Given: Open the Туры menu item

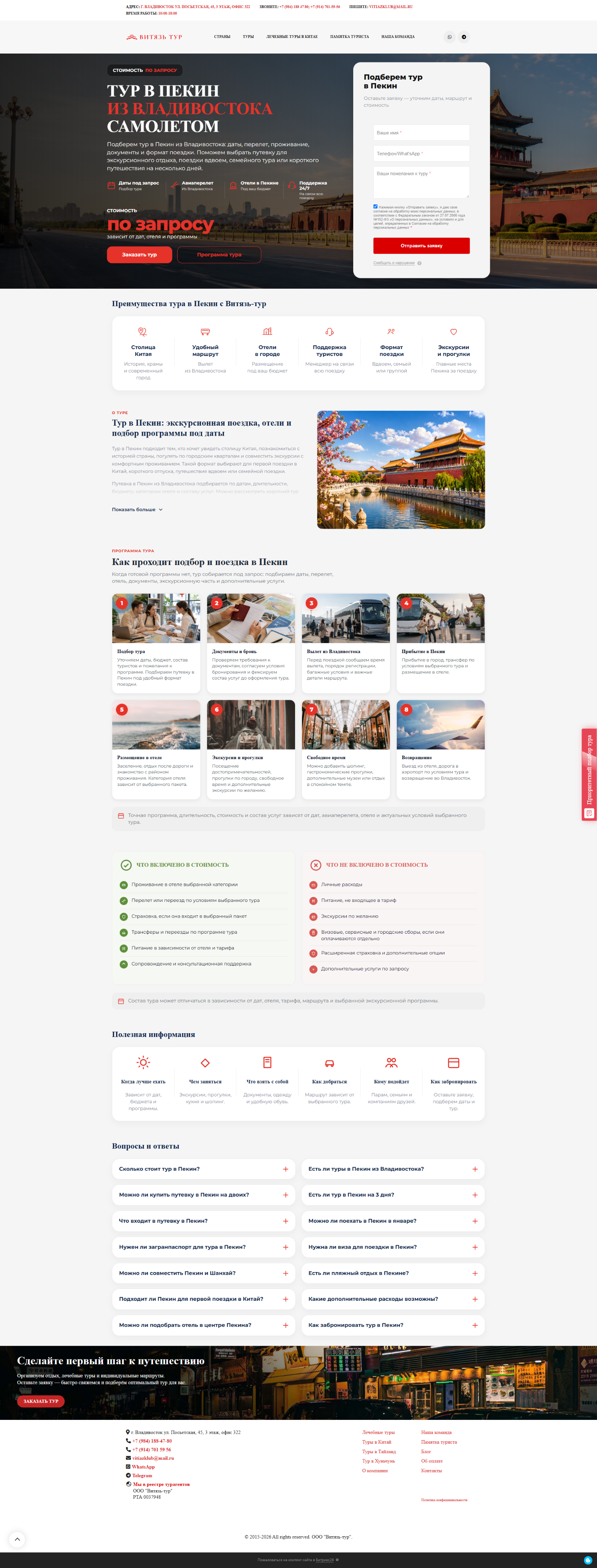Looking at the screenshot, I should [248, 37].
